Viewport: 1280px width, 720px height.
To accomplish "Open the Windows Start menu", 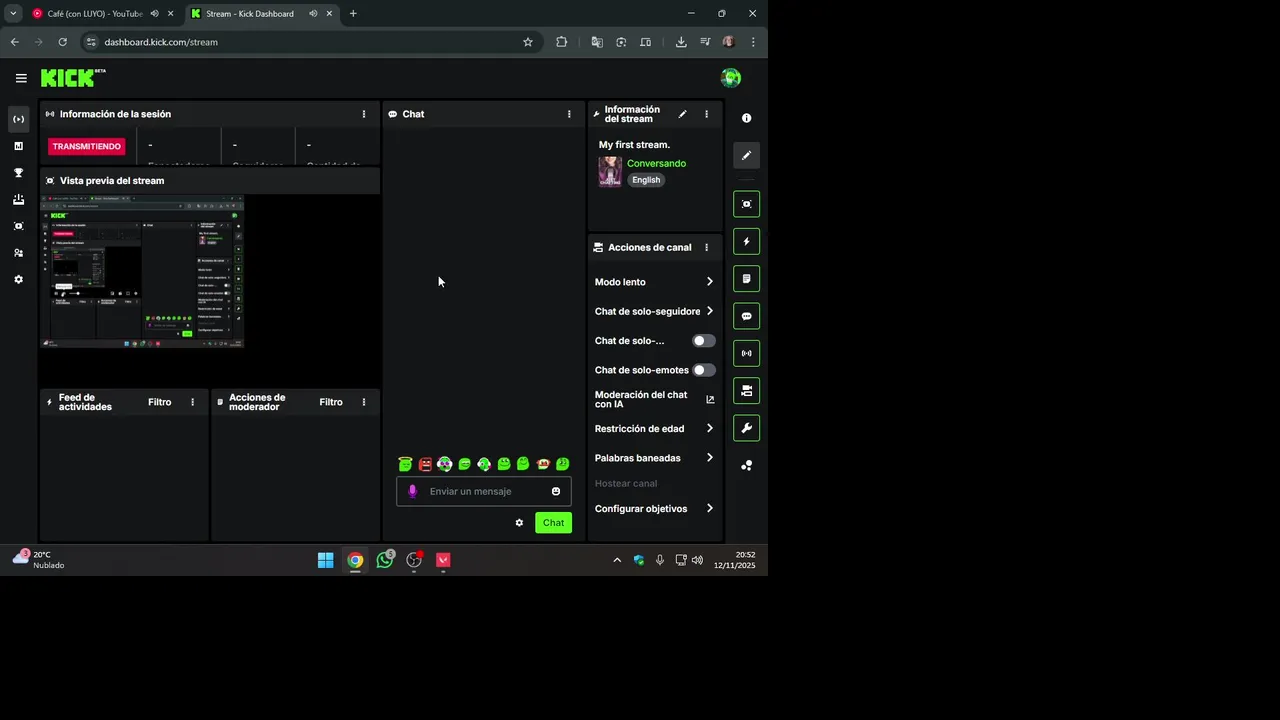I will pyautogui.click(x=325, y=560).
